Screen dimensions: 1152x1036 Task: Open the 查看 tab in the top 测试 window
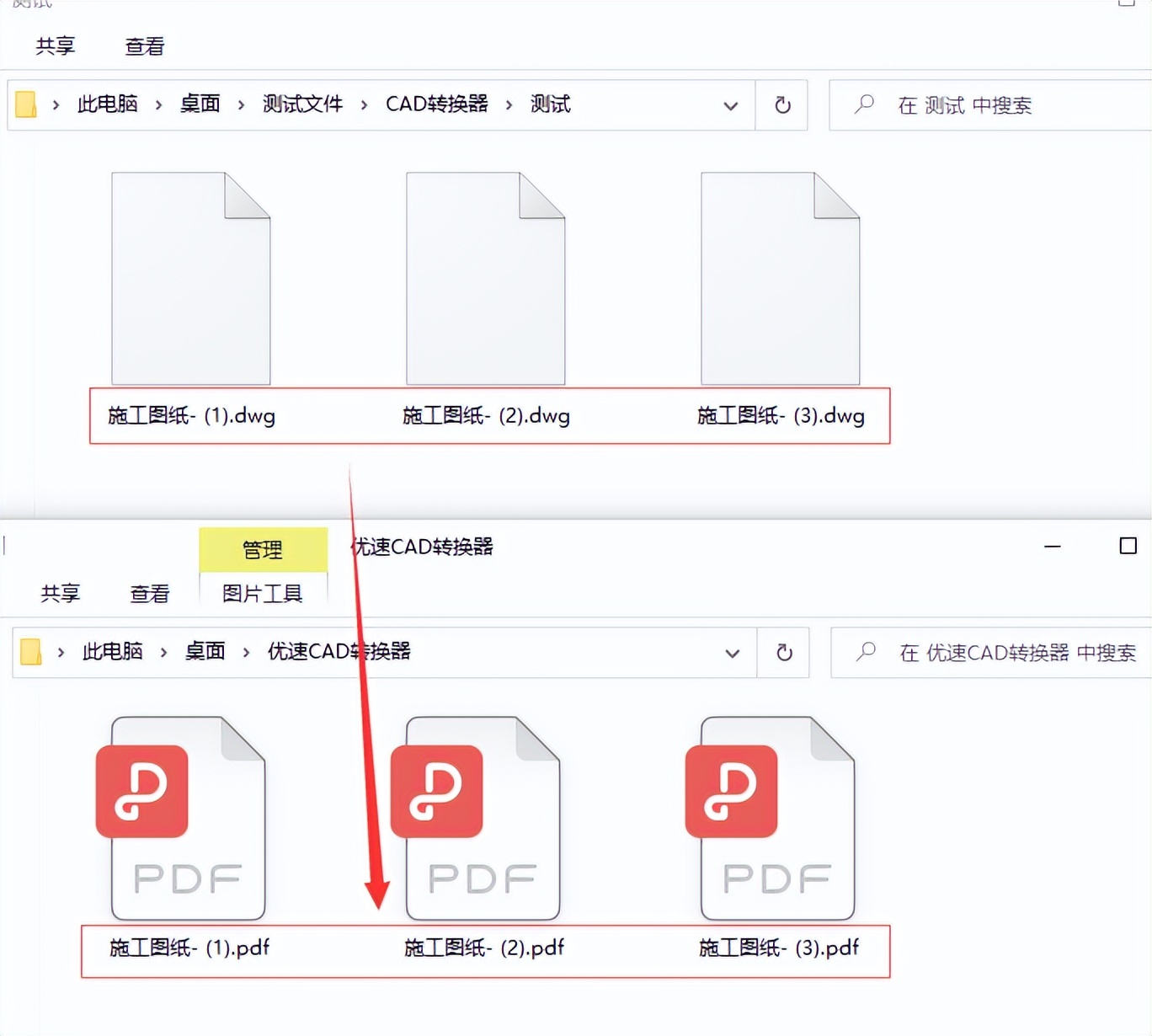pyautogui.click(x=145, y=46)
